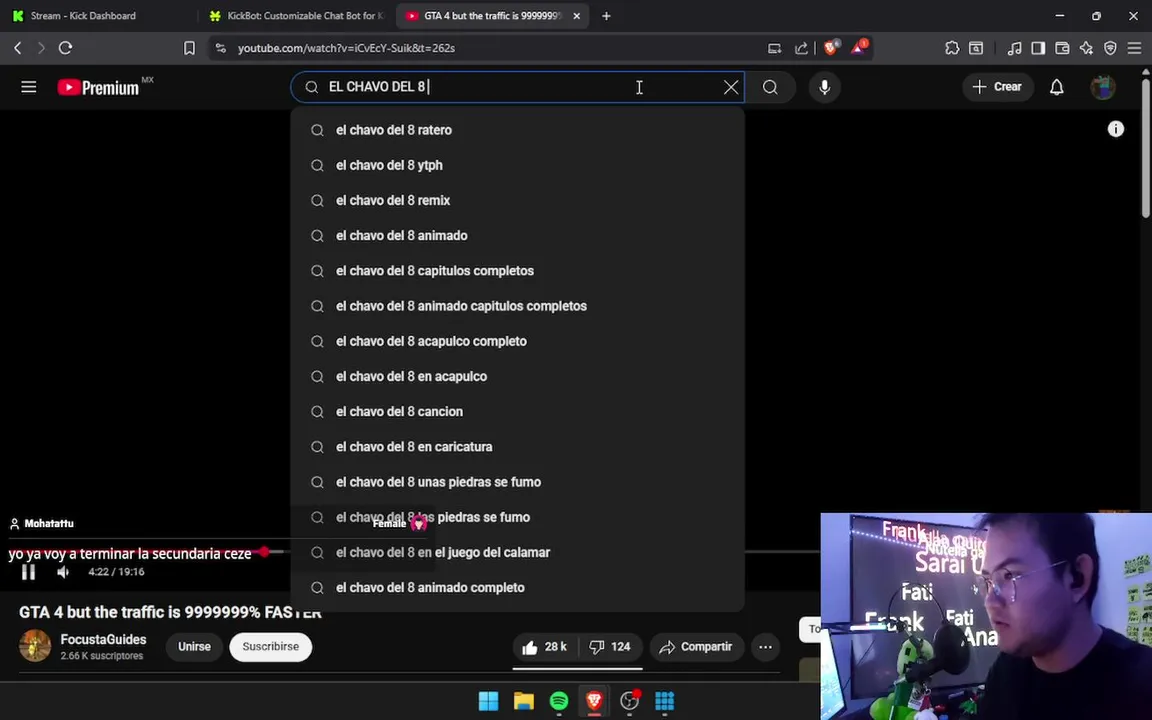Open the browser extensions puzzle icon
Image resolution: width=1152 pixels, height=720 pixels.
click(952, 48)
